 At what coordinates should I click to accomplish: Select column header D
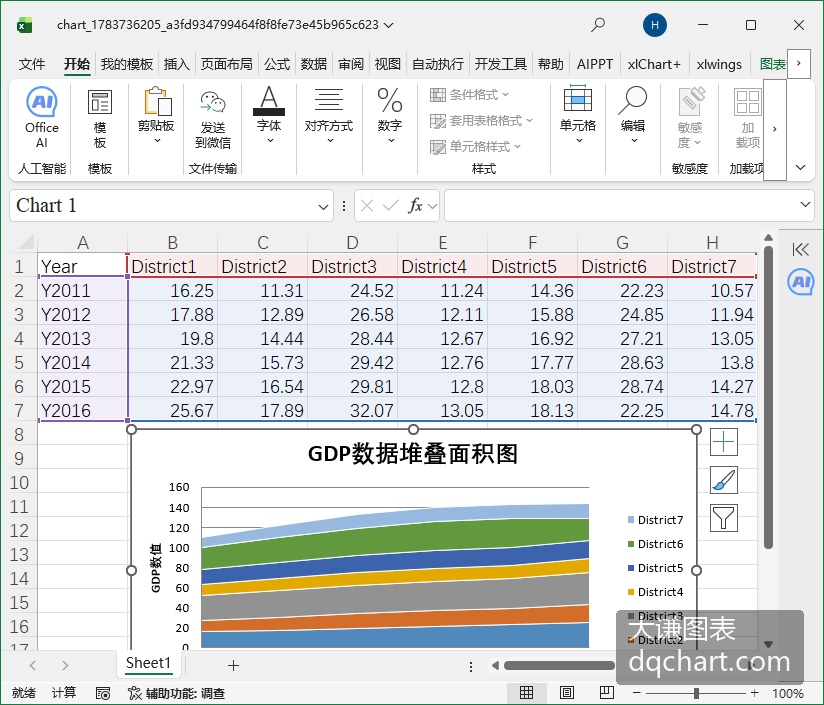coord(352,242)
